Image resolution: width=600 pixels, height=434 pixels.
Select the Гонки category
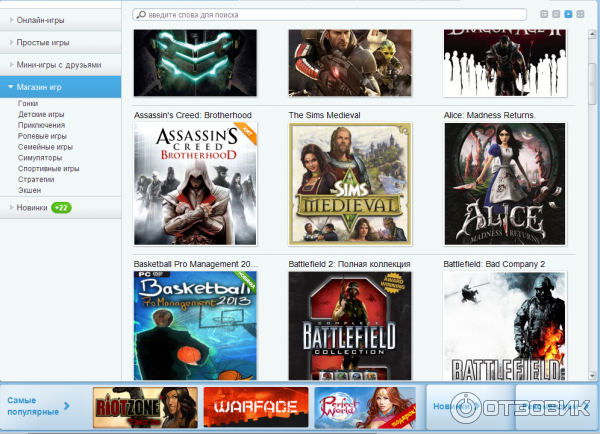click(x=29, y=104)
